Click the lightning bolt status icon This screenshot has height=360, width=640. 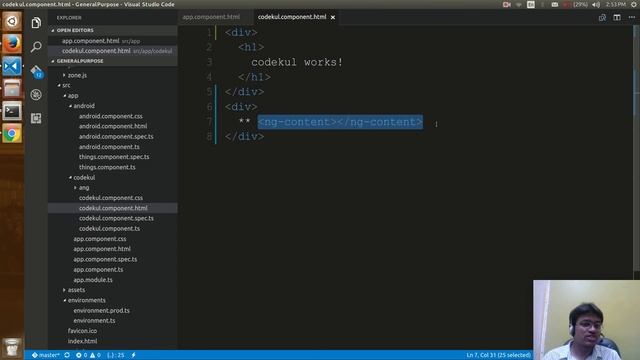point(133,355)
